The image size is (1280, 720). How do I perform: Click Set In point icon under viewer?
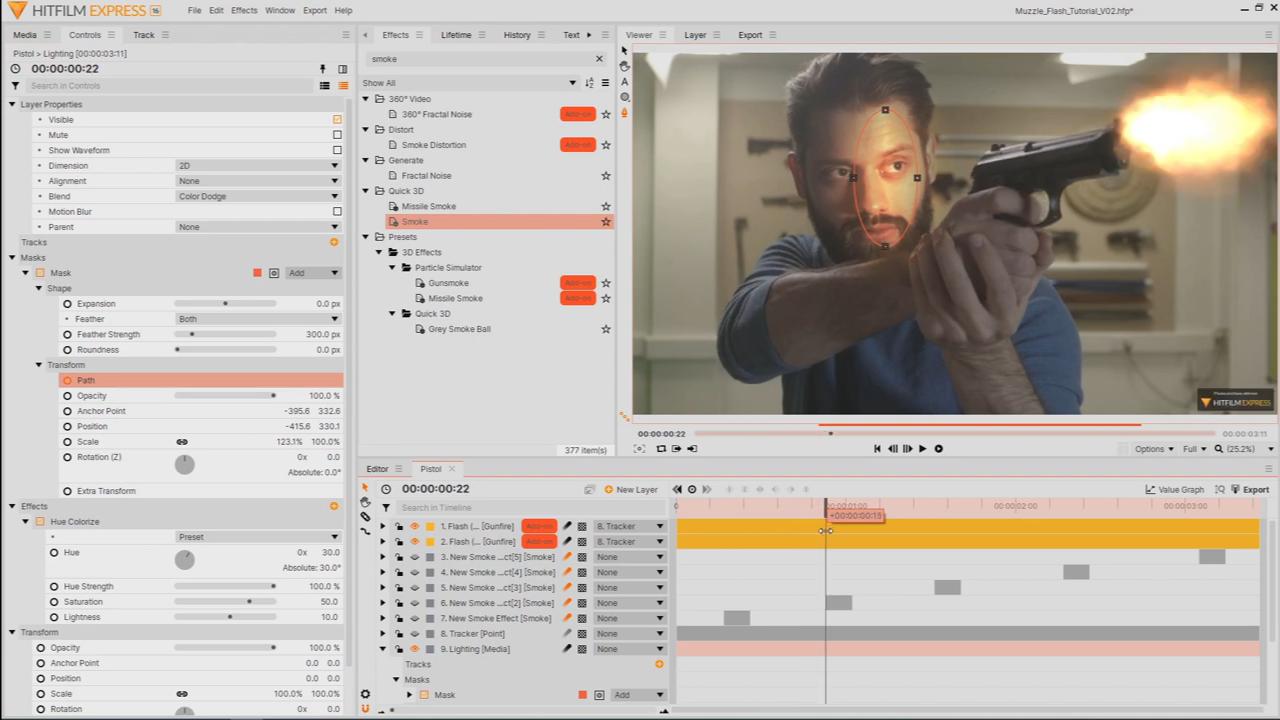click(x=677, y=449)
